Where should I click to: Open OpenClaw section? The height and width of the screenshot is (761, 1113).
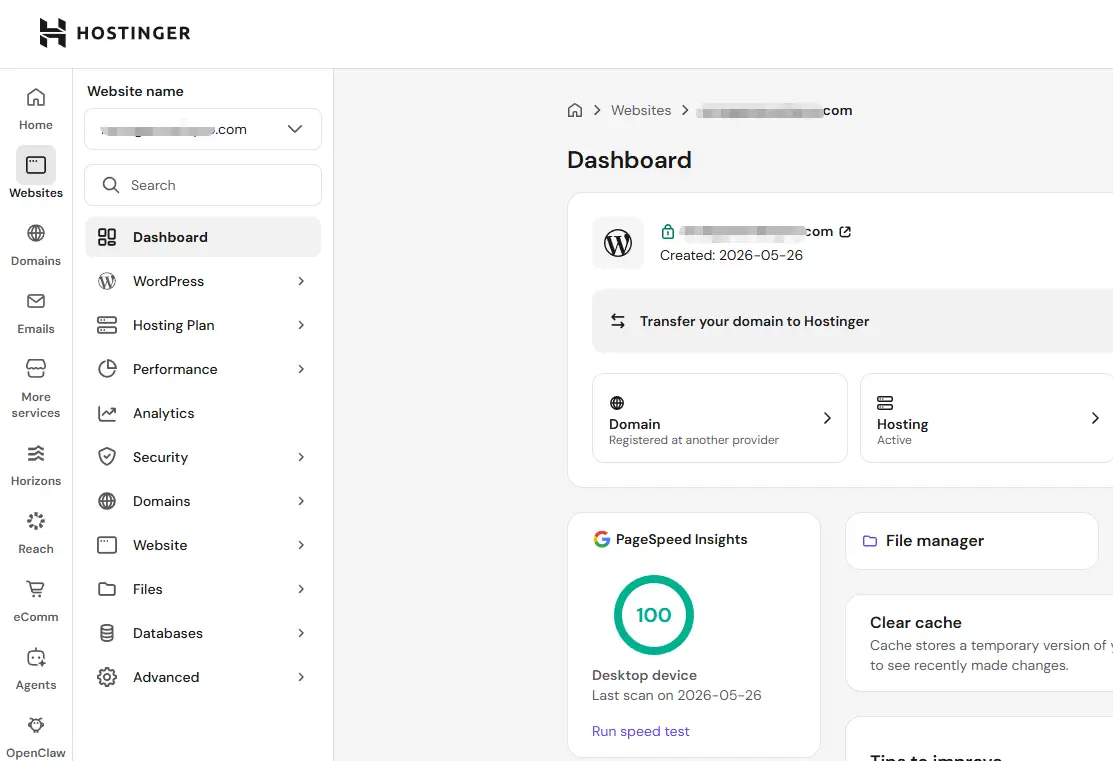[x=35, y=737]
